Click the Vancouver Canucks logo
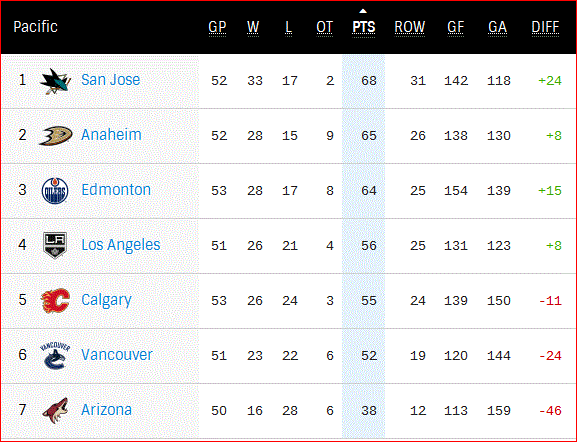The height and width of the screenshot is (442, 577). tap(55, 355)
